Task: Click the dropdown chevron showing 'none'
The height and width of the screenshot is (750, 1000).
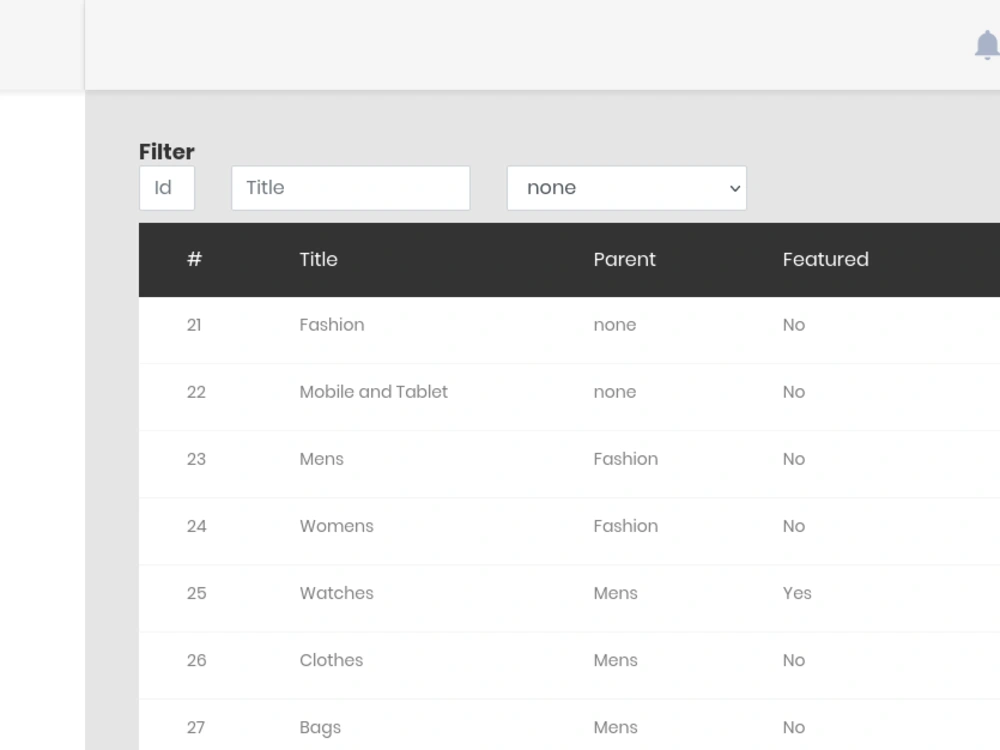Action: point(733,188)
